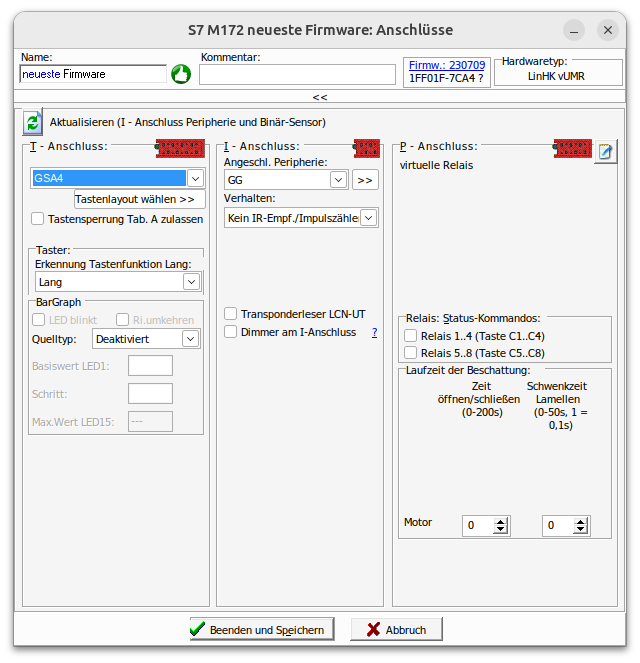Check Relais 1..4 (Taste C1..C4)

pos(410,337)
